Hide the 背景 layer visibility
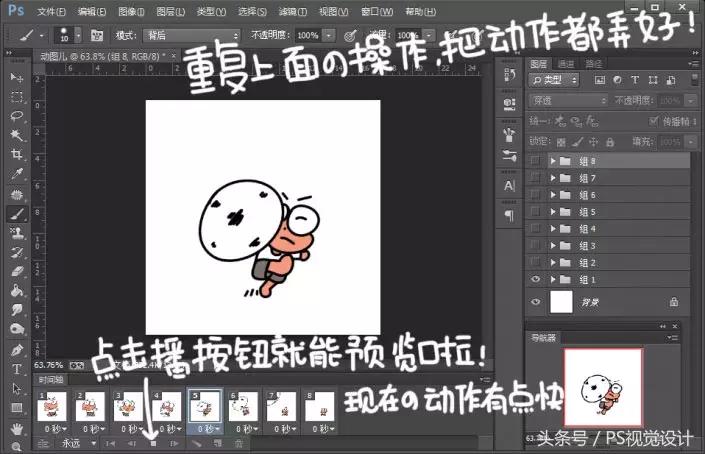This screenshot has height=454, width=705. tap(535, 302)
